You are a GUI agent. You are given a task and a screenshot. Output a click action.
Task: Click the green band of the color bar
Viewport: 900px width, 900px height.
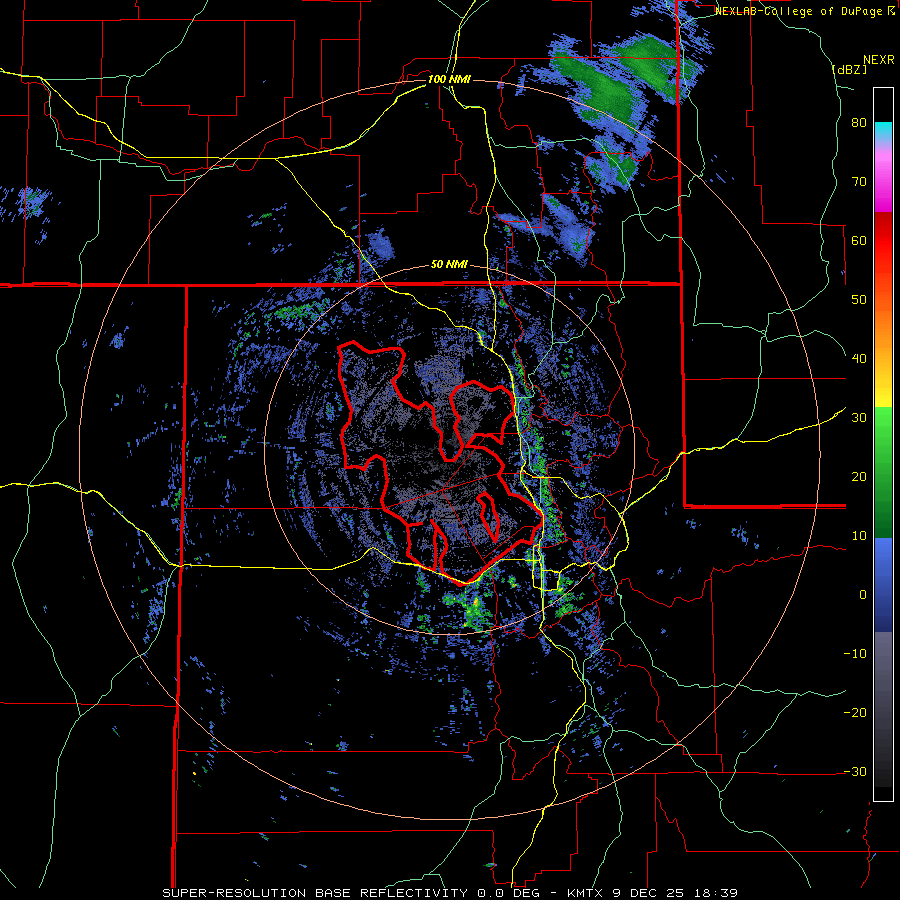point(883,472)
